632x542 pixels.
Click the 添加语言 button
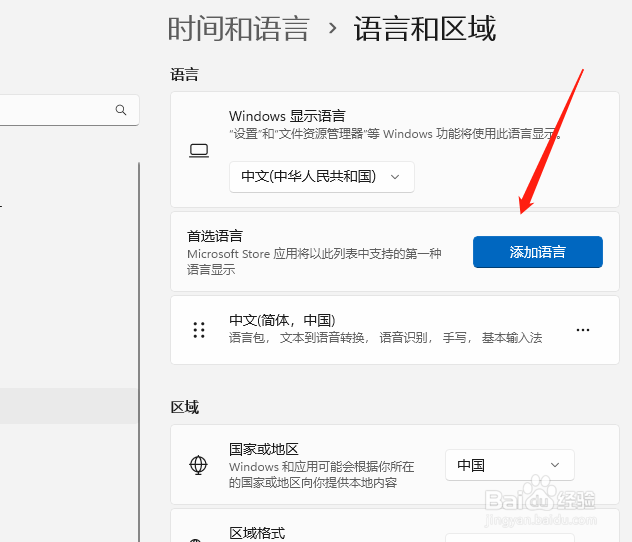coord(538,252)
